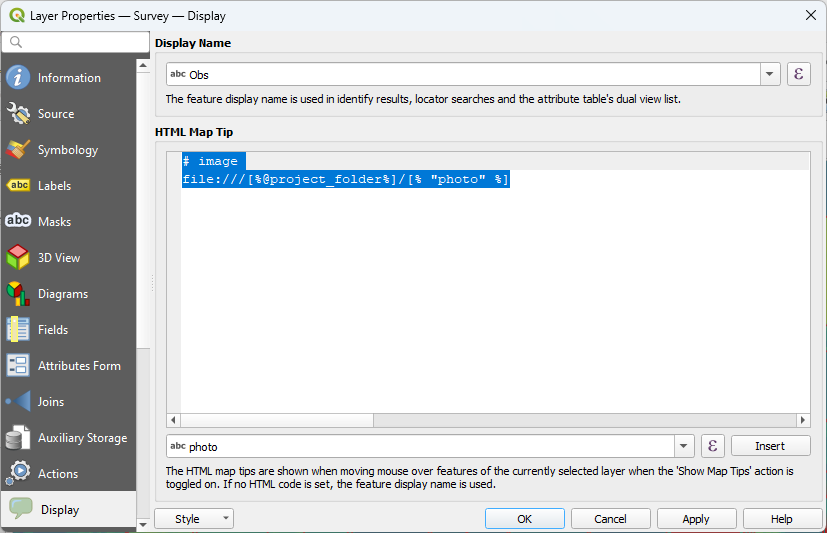Image resolution: width=827 pixels, height=533 pixels.
Task: Switch to the Joins tab
Action: (x=50, y=402)
